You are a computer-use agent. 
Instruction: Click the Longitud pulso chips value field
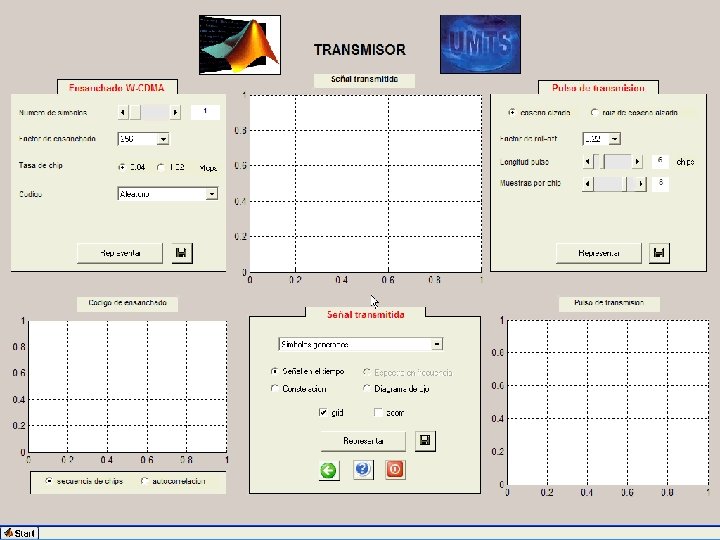pyautogui.click(x=660, y=161)
